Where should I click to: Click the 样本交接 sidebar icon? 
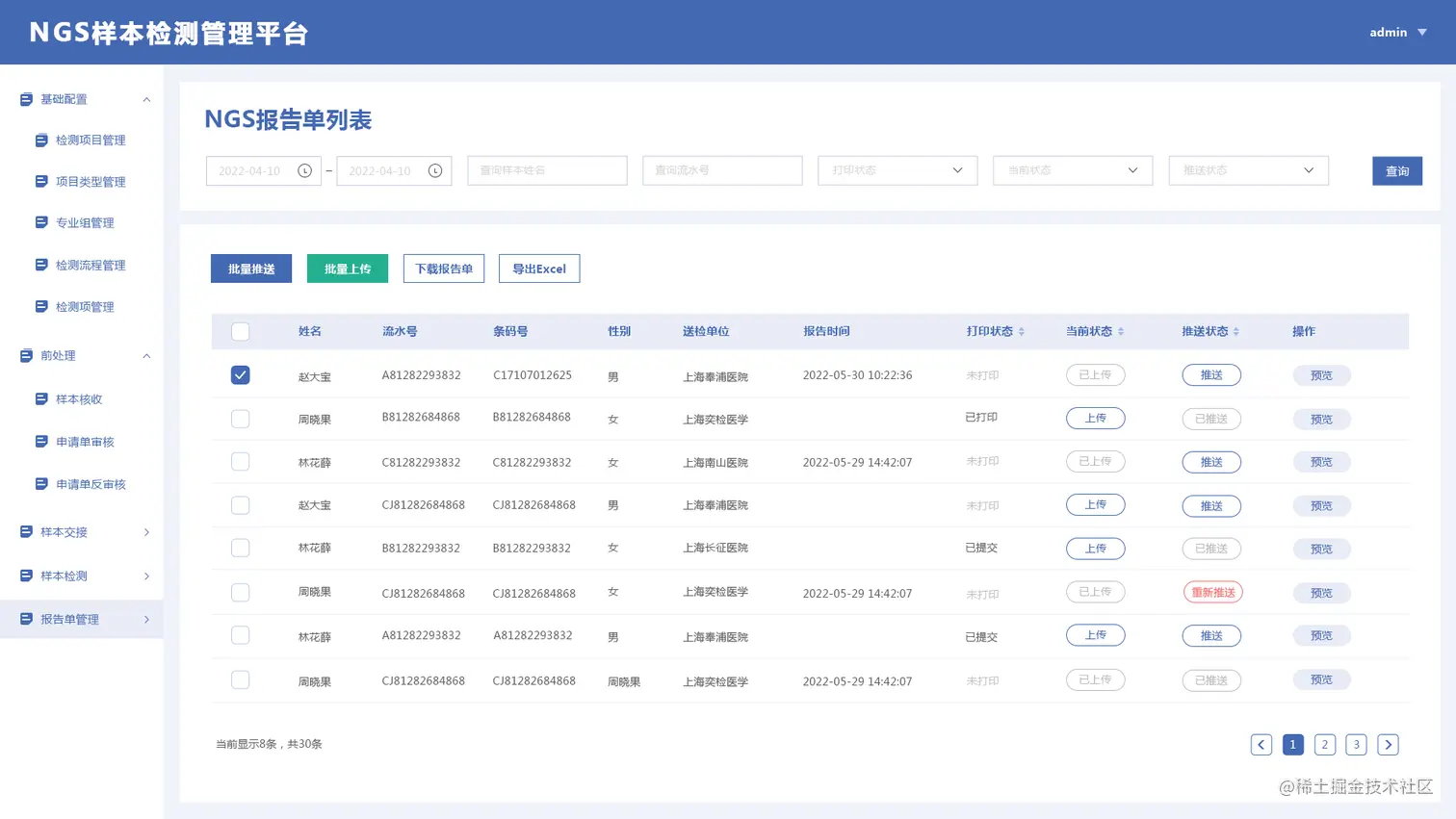tap(26, 531)
